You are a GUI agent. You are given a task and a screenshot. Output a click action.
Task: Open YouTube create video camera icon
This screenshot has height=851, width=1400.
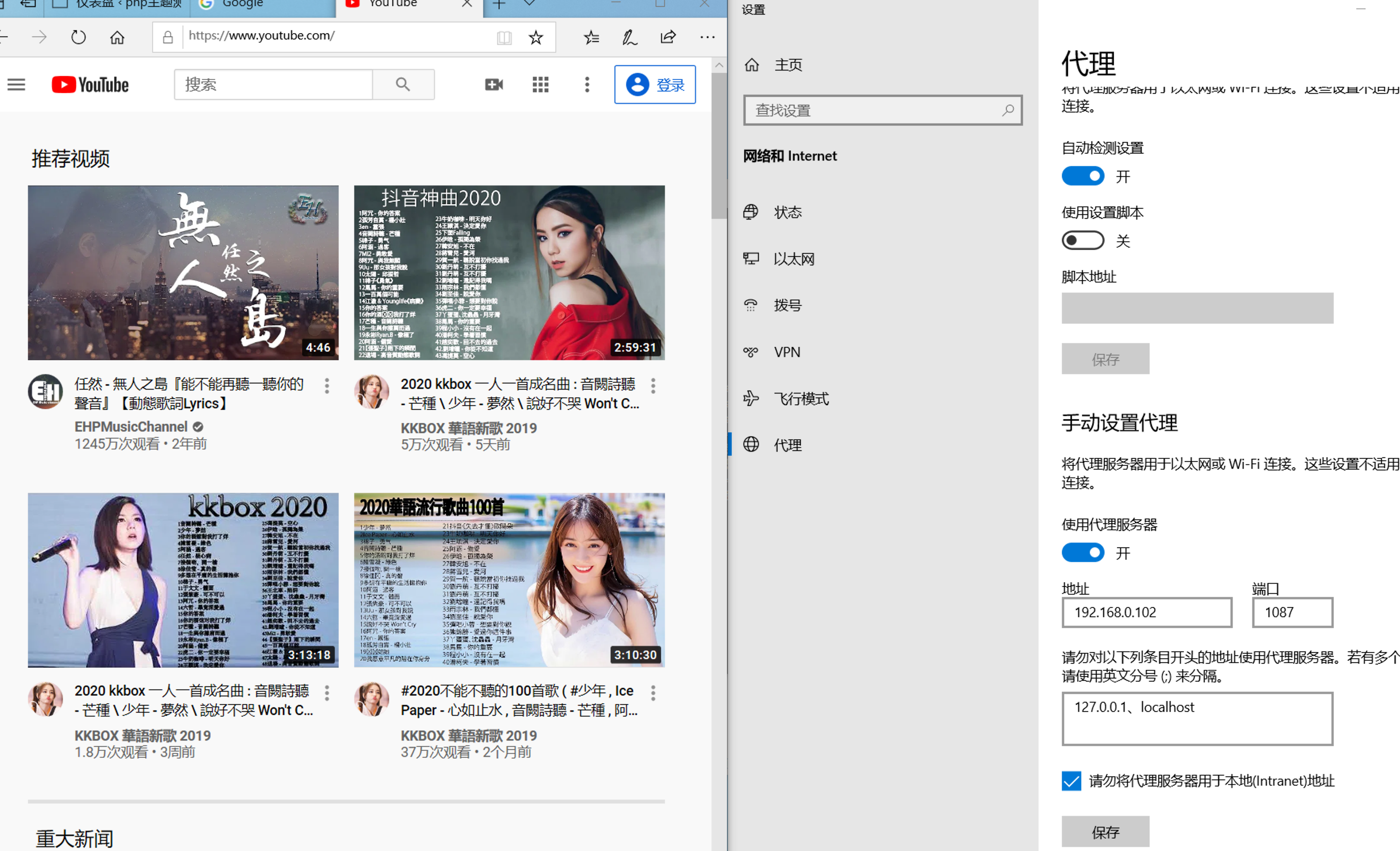click(x=494, y=85)
